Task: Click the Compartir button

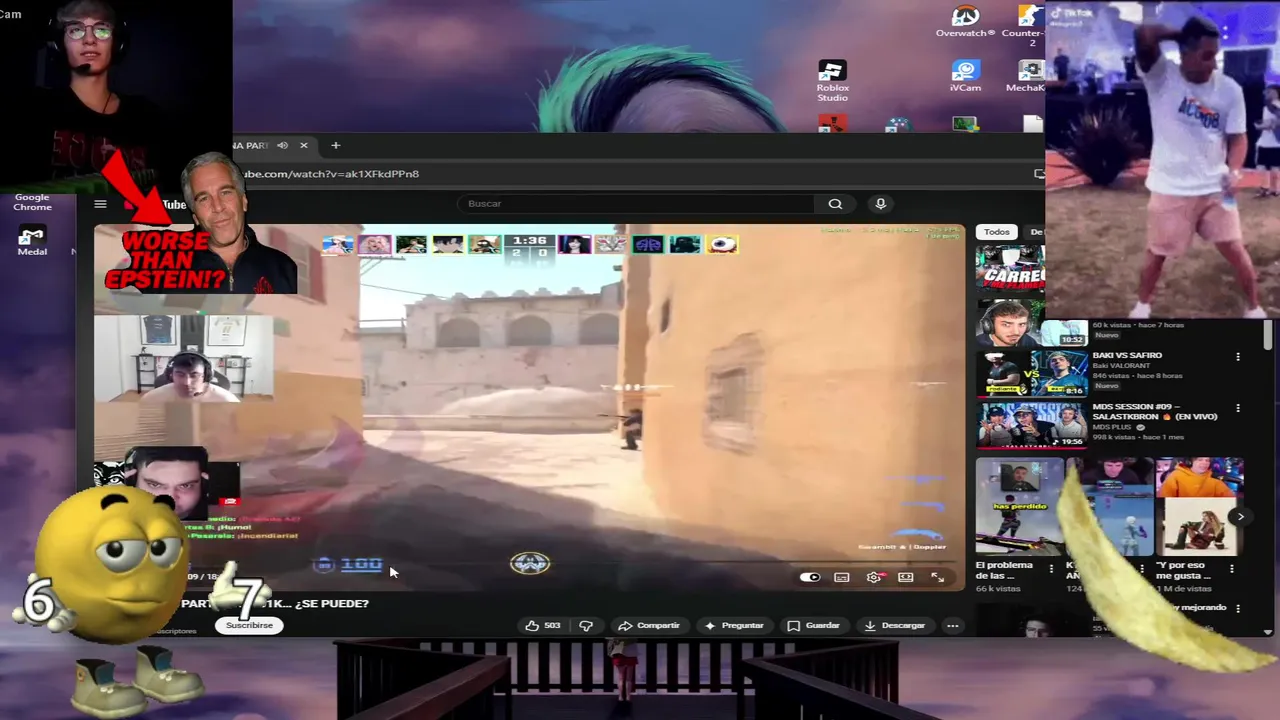Action: click(648, 625)
